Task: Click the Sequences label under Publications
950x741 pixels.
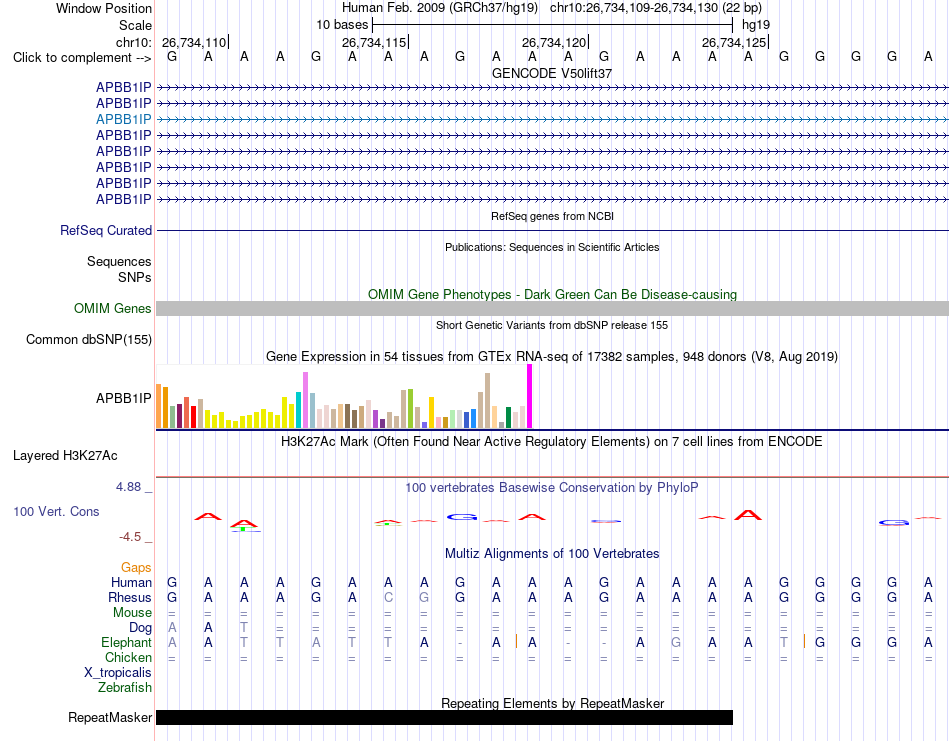Action: [x=119, y=261]
